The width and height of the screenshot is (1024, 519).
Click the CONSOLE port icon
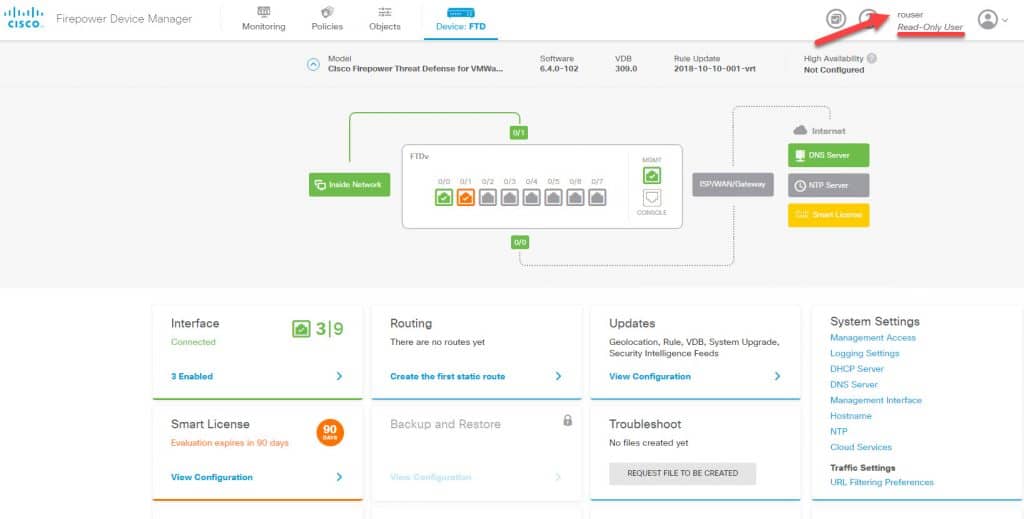pyautogui.click(x=652, y=198)
